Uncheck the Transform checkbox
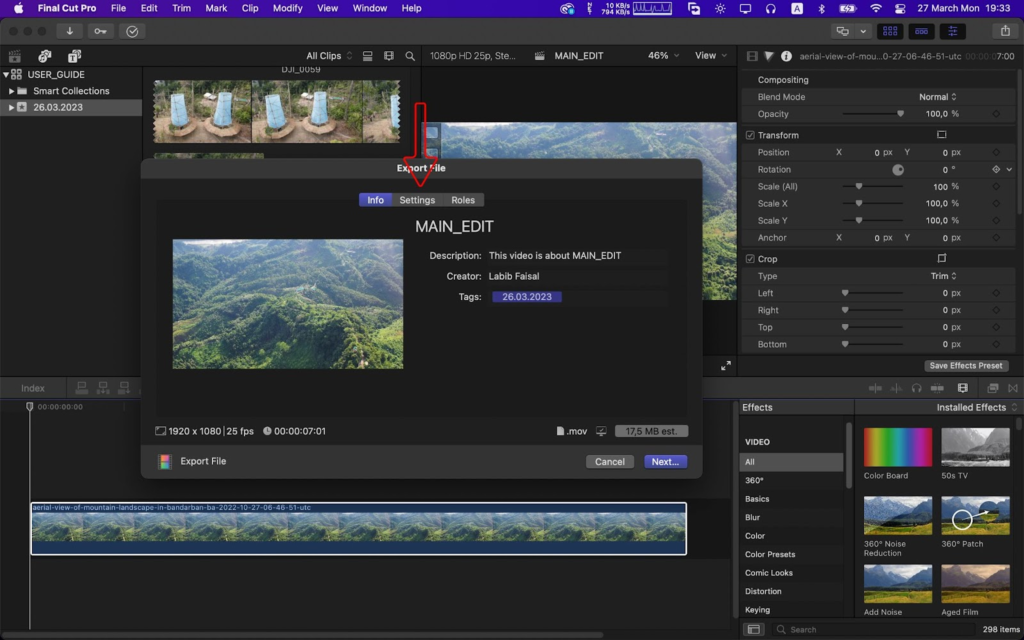 point(750,135)
